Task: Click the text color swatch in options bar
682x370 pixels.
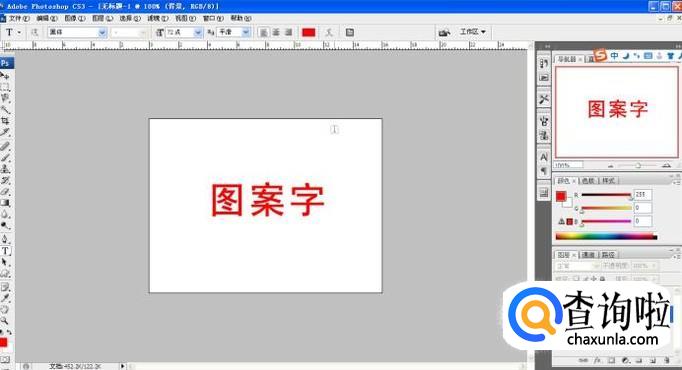Action: [308, 32]
